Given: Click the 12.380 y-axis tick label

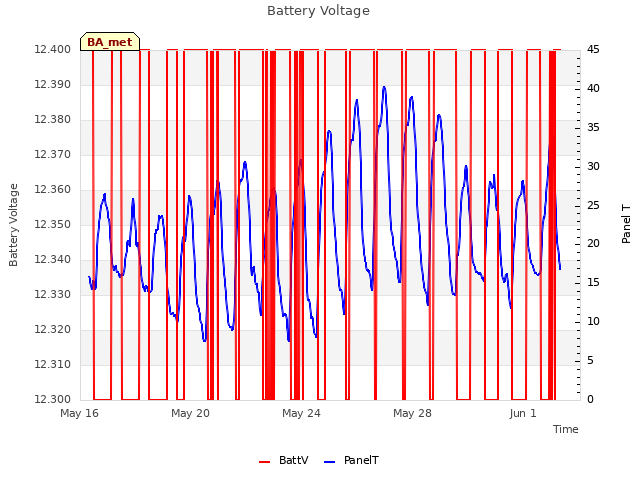Looking at the screenshot, I should point(53,120).
